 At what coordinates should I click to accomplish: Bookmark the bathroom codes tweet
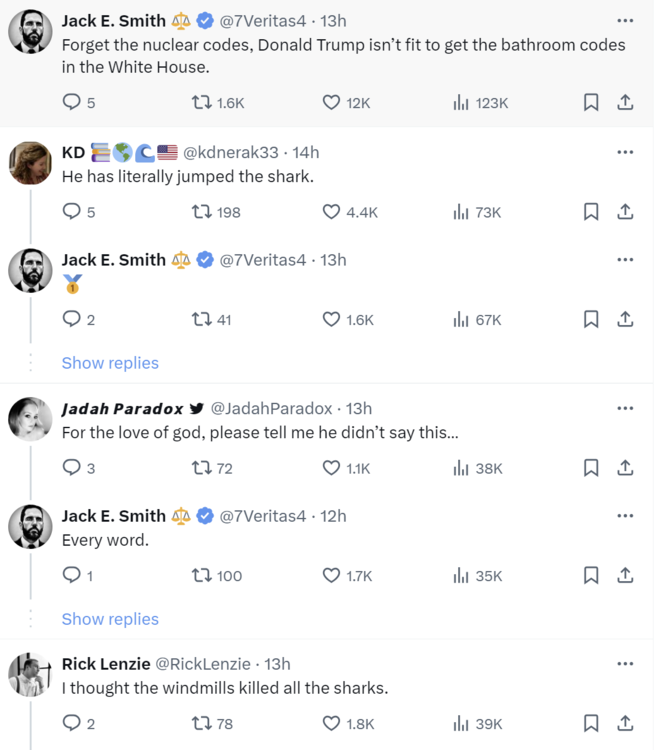(x=591, y=102)
